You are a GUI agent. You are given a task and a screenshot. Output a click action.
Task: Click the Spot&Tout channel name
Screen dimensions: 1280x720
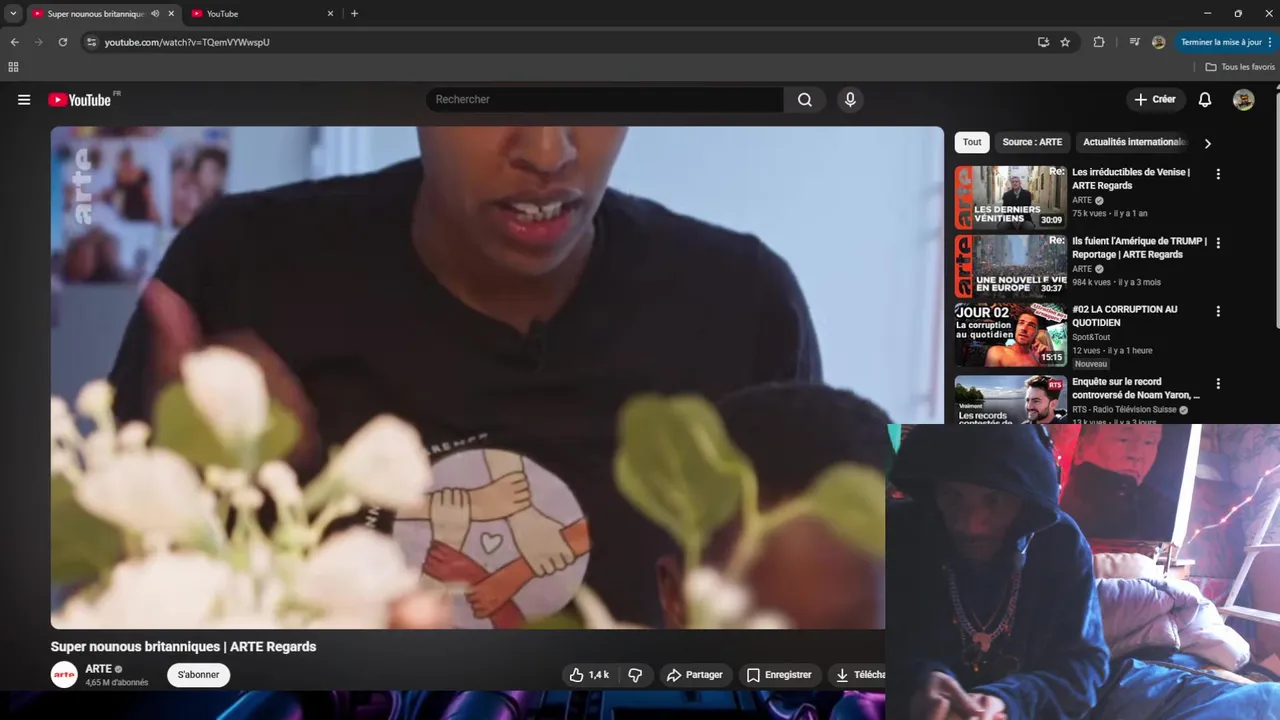coord(1091,337)
